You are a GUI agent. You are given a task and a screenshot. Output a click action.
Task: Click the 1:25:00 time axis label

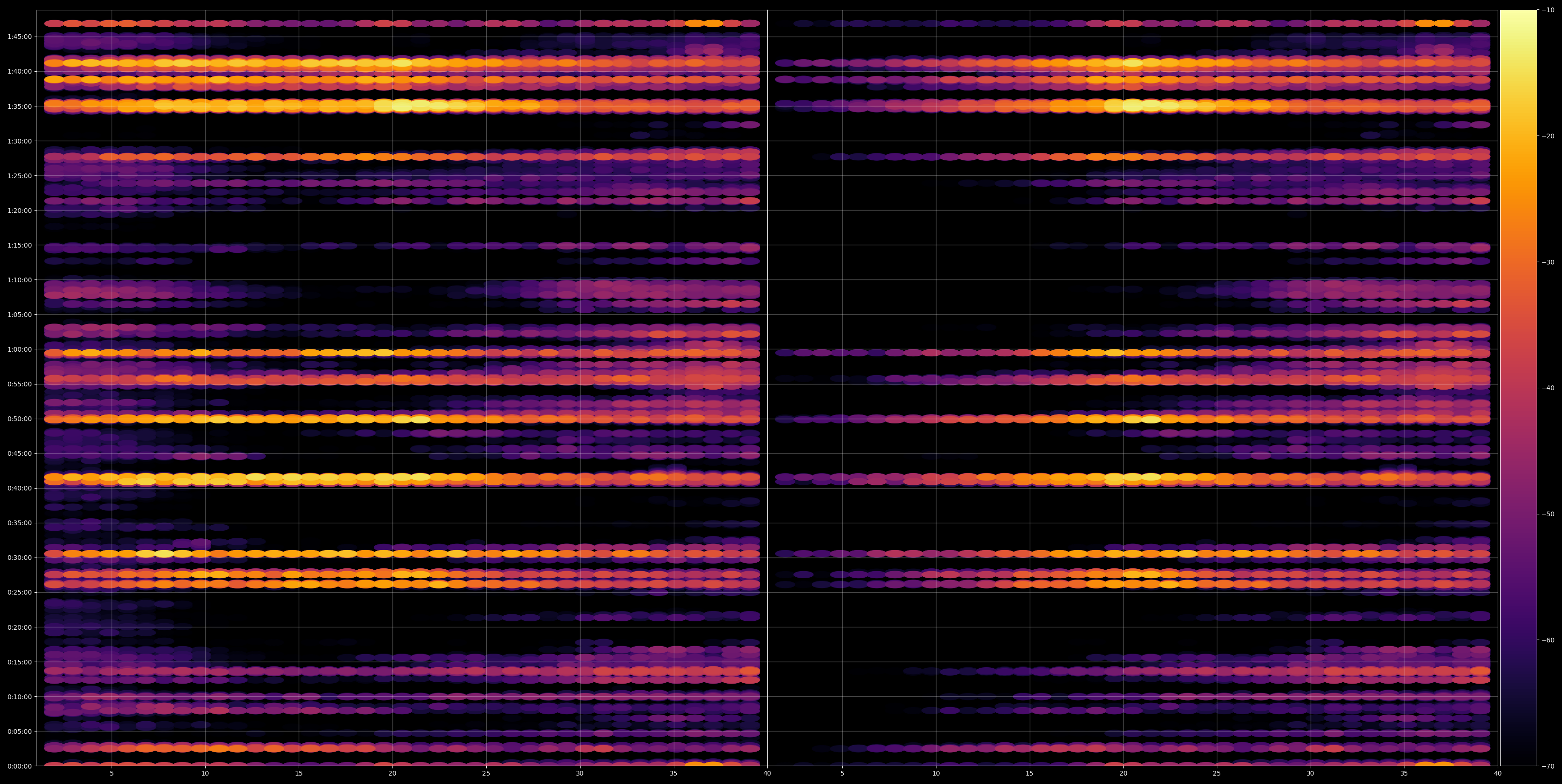click(19, 176)
